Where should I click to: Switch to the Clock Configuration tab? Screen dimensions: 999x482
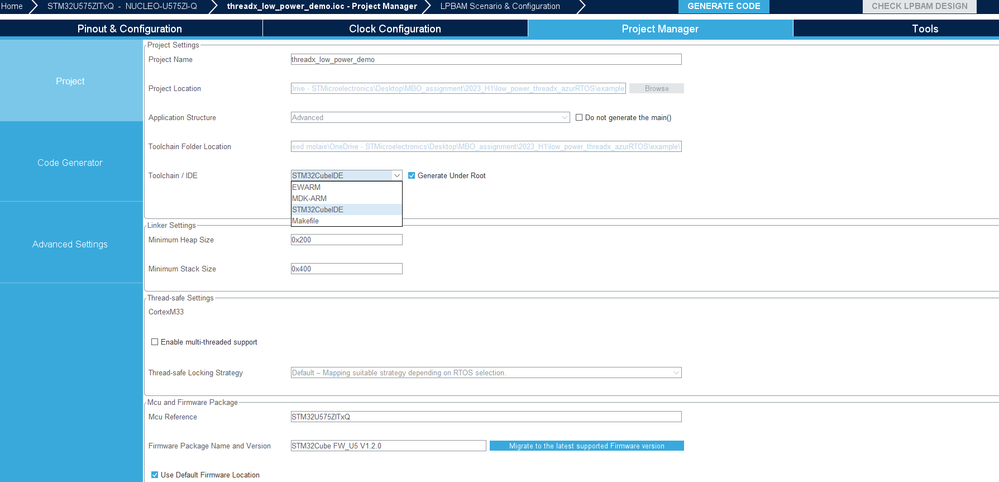tap(395, 29)
